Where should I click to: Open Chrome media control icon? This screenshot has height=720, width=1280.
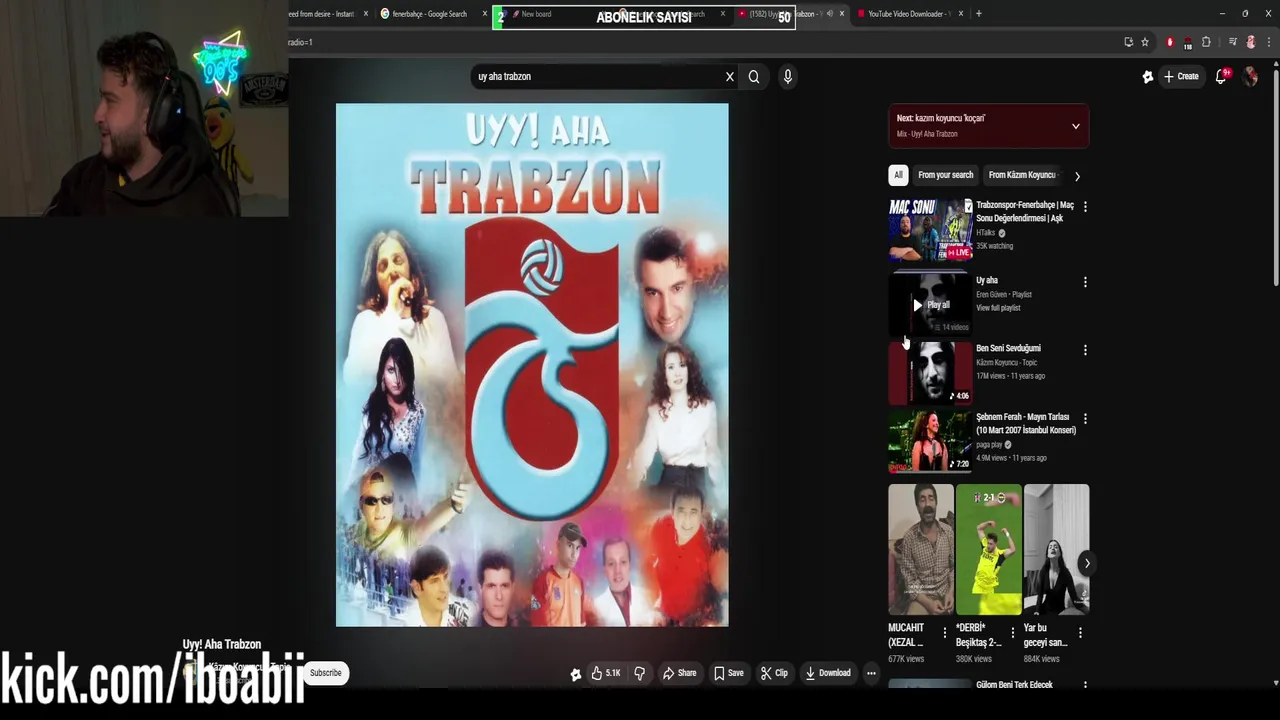tap(1233, 42)
